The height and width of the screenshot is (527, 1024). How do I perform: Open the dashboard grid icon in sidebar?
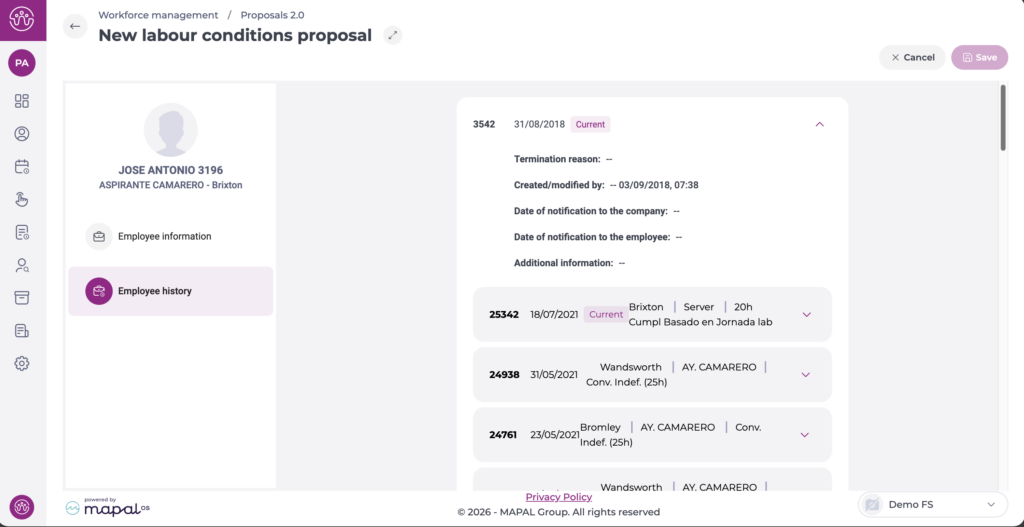22,101
